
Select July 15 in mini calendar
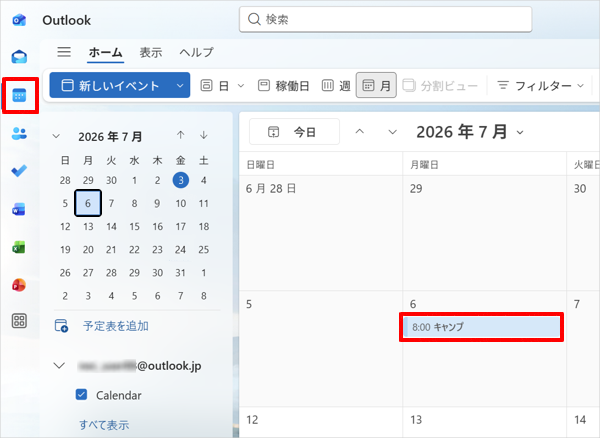click(134, 226)
